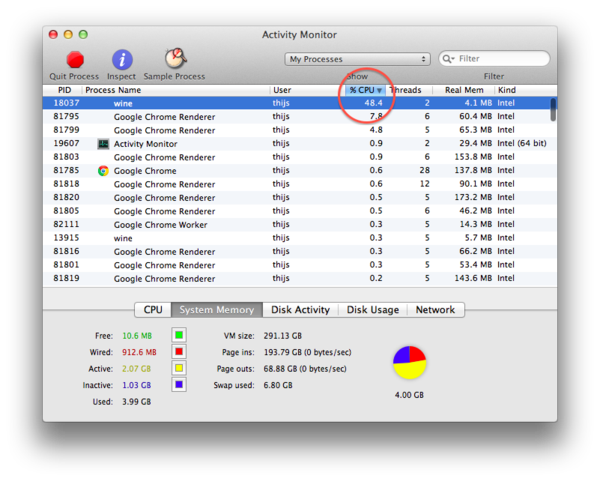600x481 pixels.
Task: Select Google Chrome Renderer PID 81819
Action: pos(300,279)
